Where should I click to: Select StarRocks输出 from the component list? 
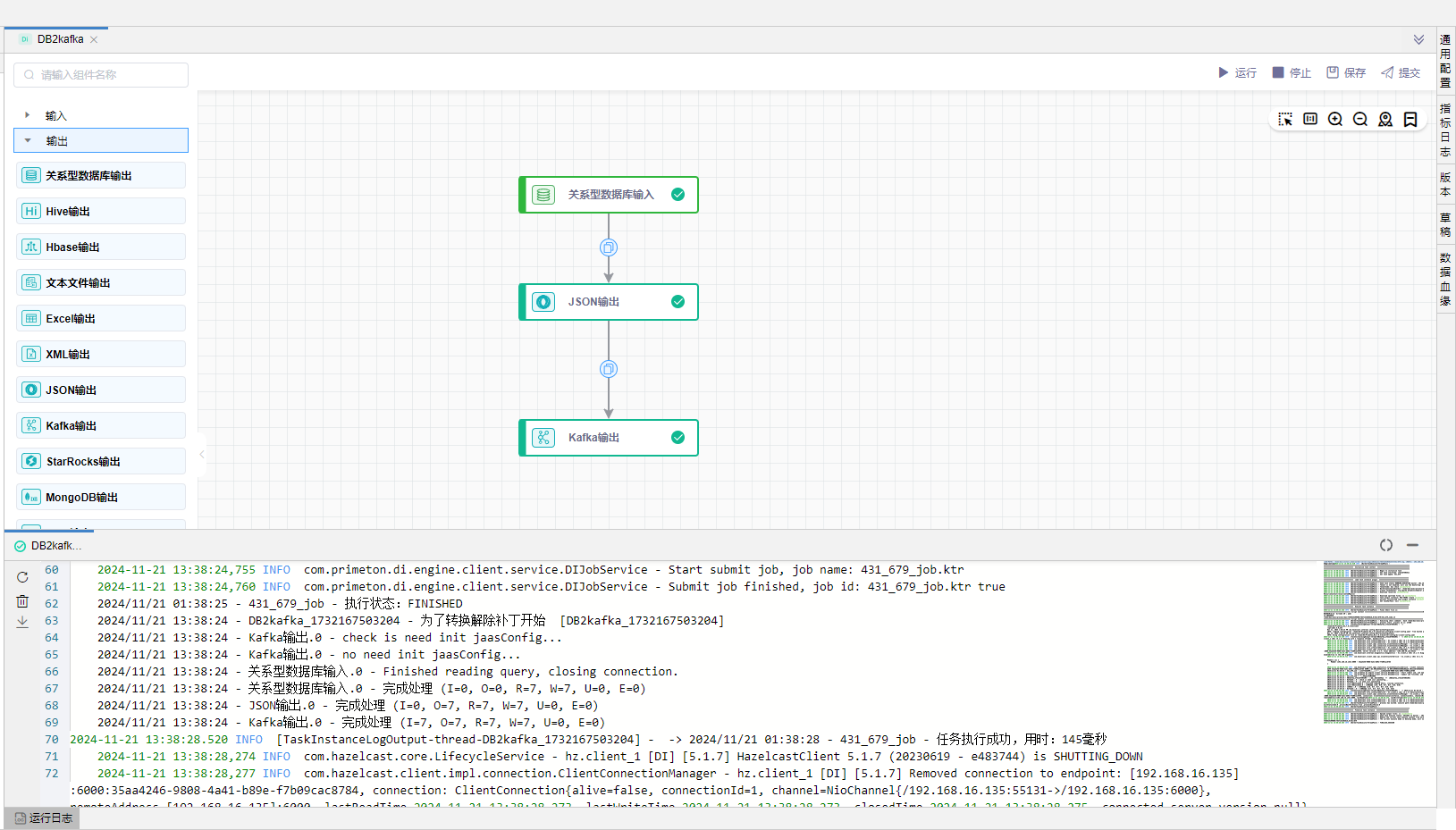click(x=101, y=461)
